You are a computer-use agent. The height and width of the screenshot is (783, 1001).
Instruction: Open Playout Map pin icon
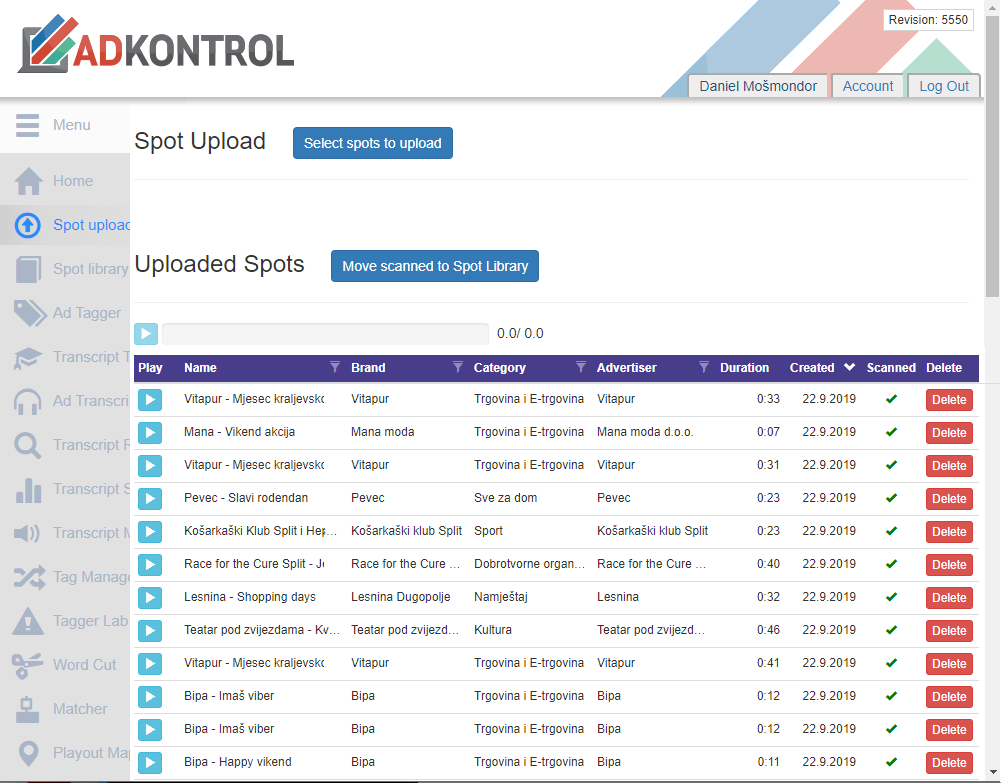pyautogui.click(x=29, y=753)
